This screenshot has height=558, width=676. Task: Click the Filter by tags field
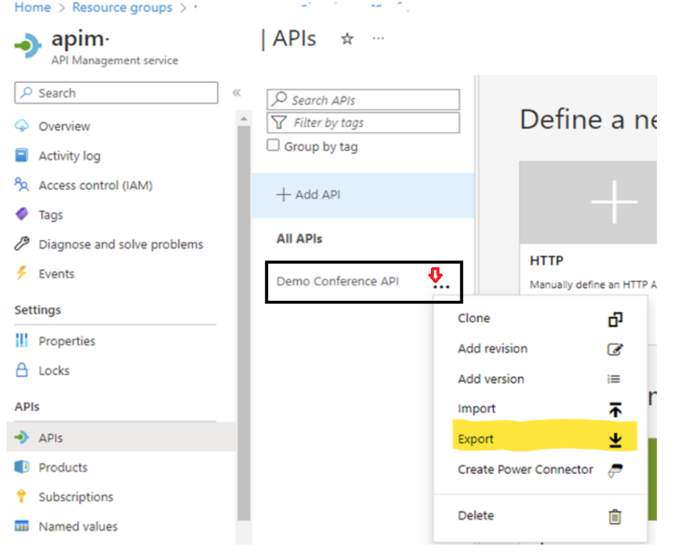[x=363, y=123]
